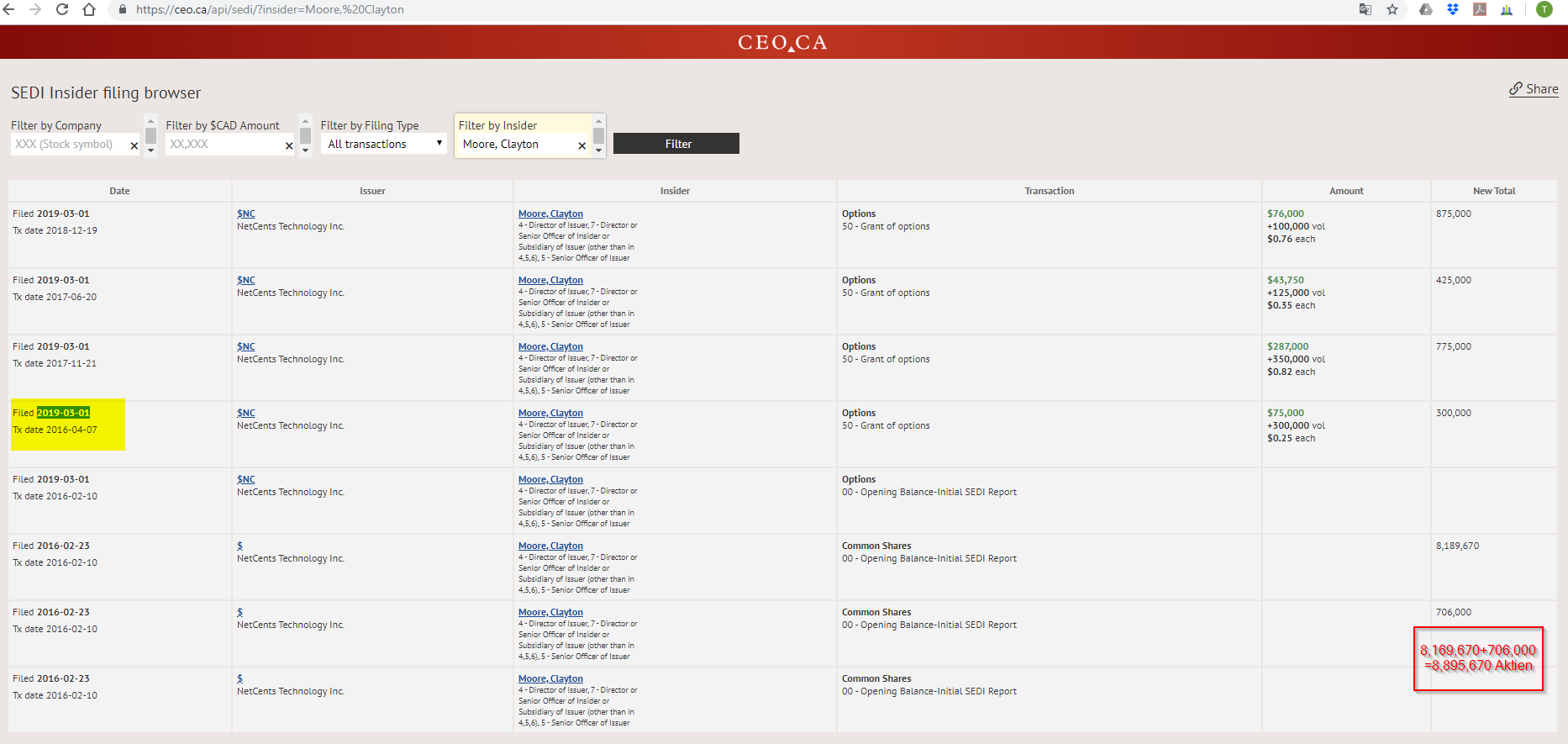Open the $ link in the 8,189,670 row
The height and width of the screenshot is (744, 1568).
tap(239, 546)
